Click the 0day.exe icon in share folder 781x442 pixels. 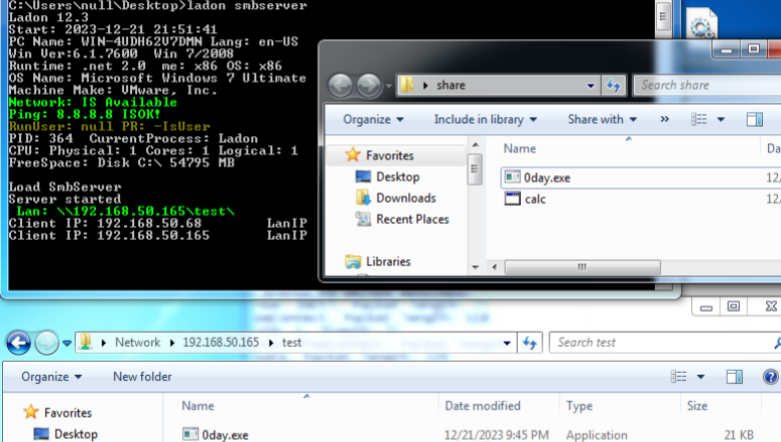click(512, 177)
